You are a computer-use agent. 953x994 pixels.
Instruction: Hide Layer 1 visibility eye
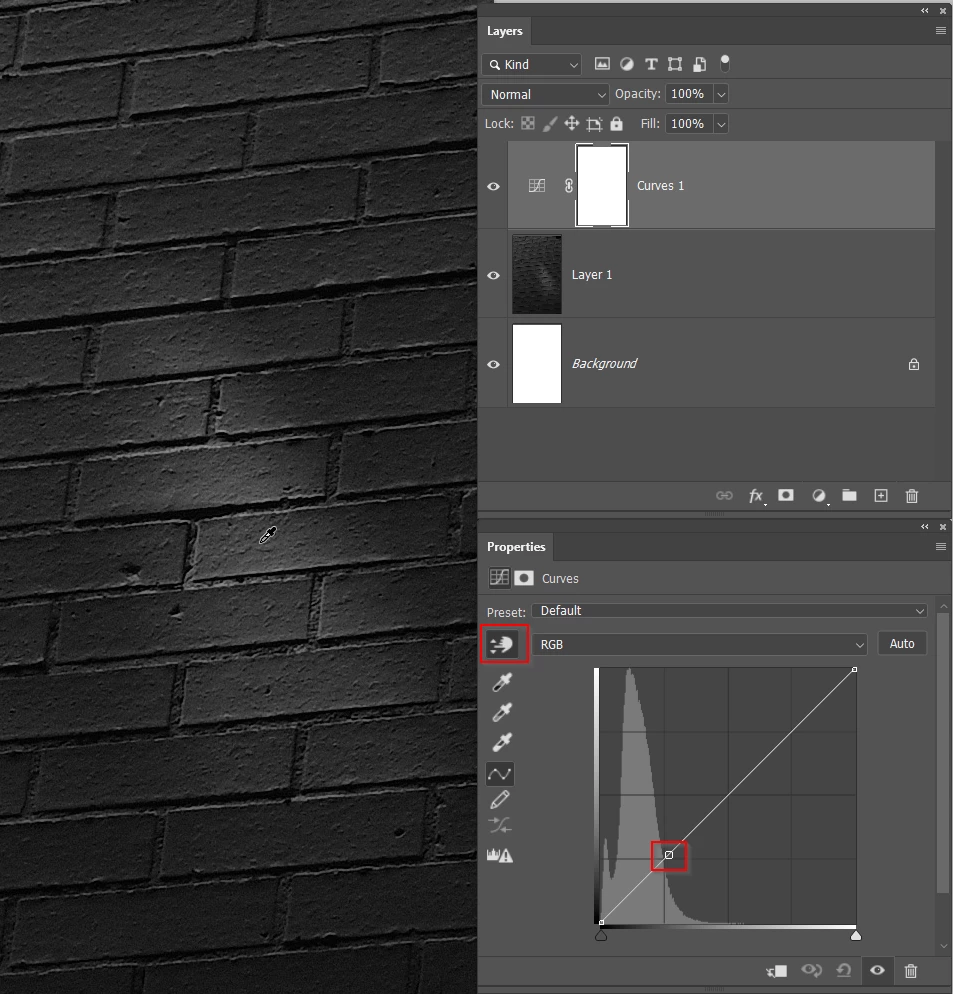click(x=493, y=275)
